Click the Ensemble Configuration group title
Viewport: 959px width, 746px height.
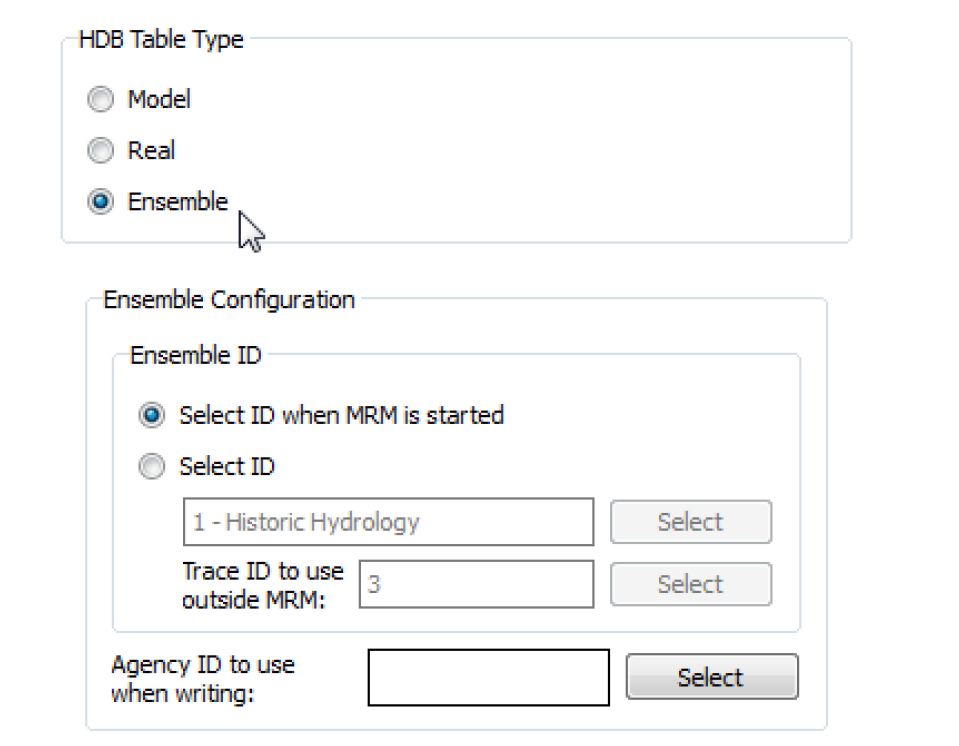point(229,299)
